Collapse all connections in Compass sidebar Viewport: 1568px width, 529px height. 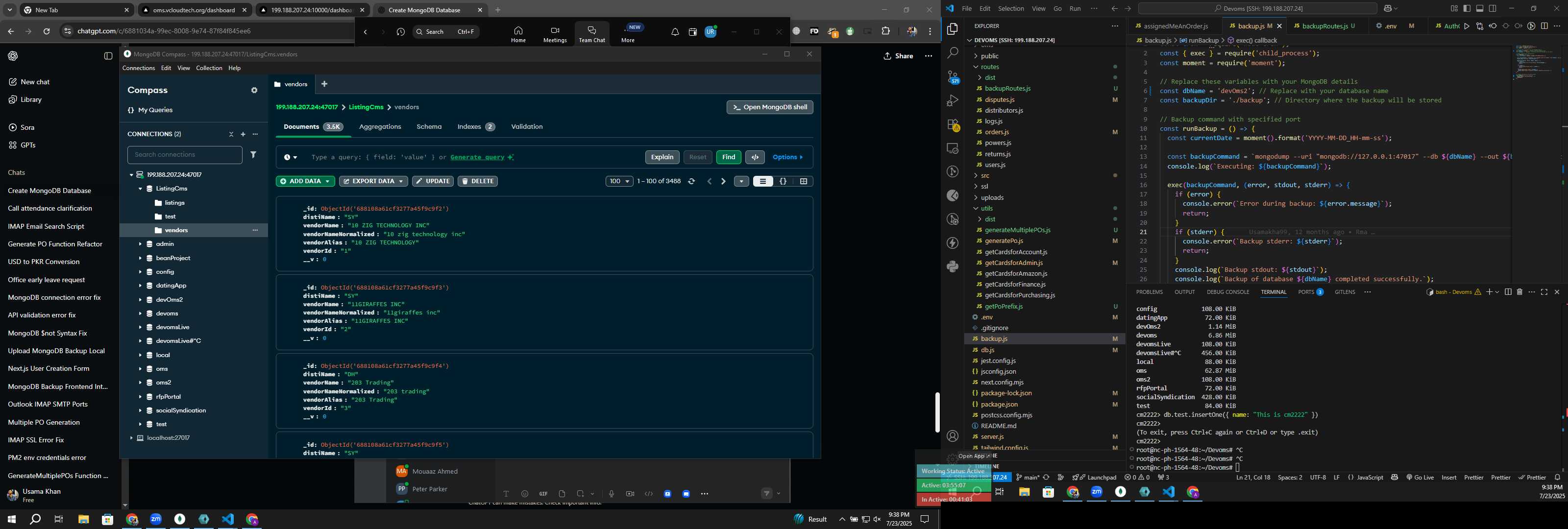coord(231,134)
